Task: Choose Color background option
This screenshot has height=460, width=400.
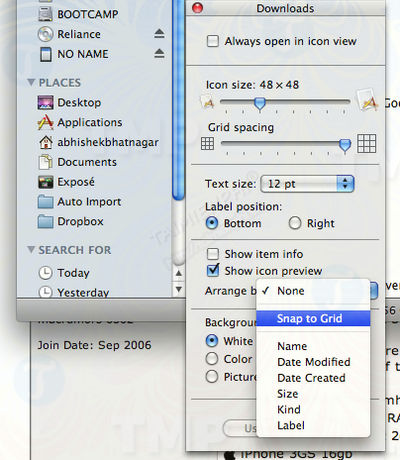Action: point(212,359)
